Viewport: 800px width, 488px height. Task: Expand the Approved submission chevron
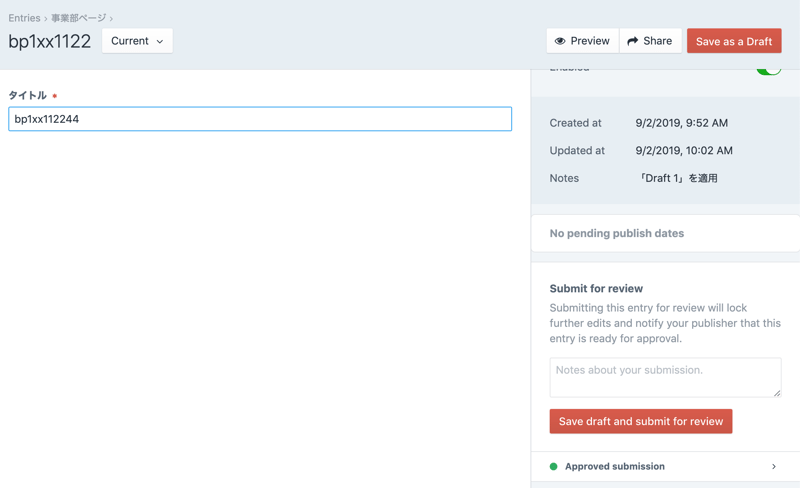pyautogui.click(x=773, y=466)
